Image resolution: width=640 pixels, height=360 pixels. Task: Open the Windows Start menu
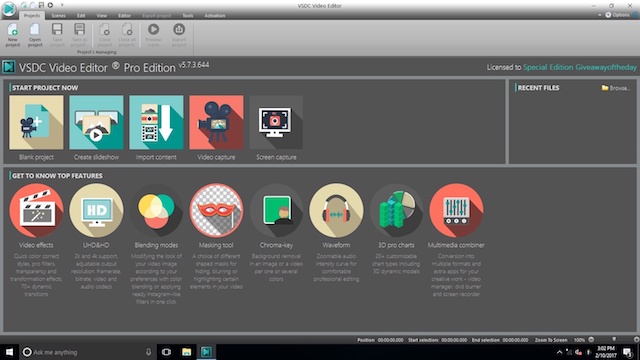pos(9,352)
